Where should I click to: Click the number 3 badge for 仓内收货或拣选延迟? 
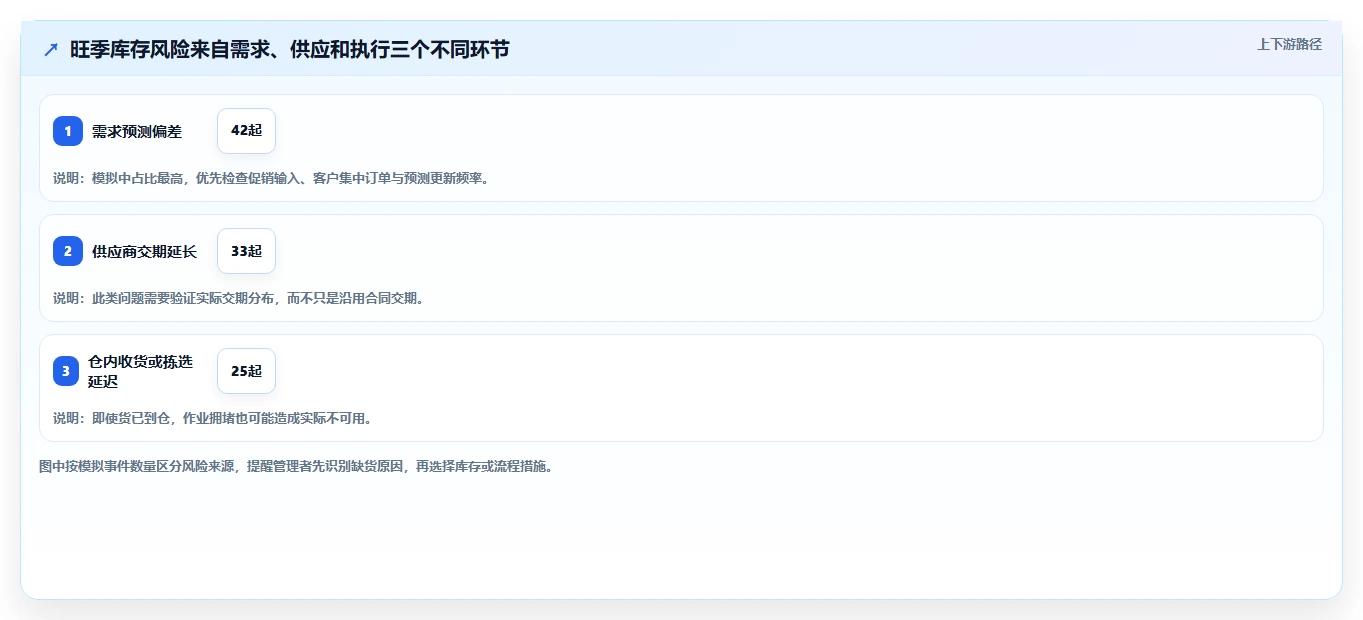coord(66,371)
